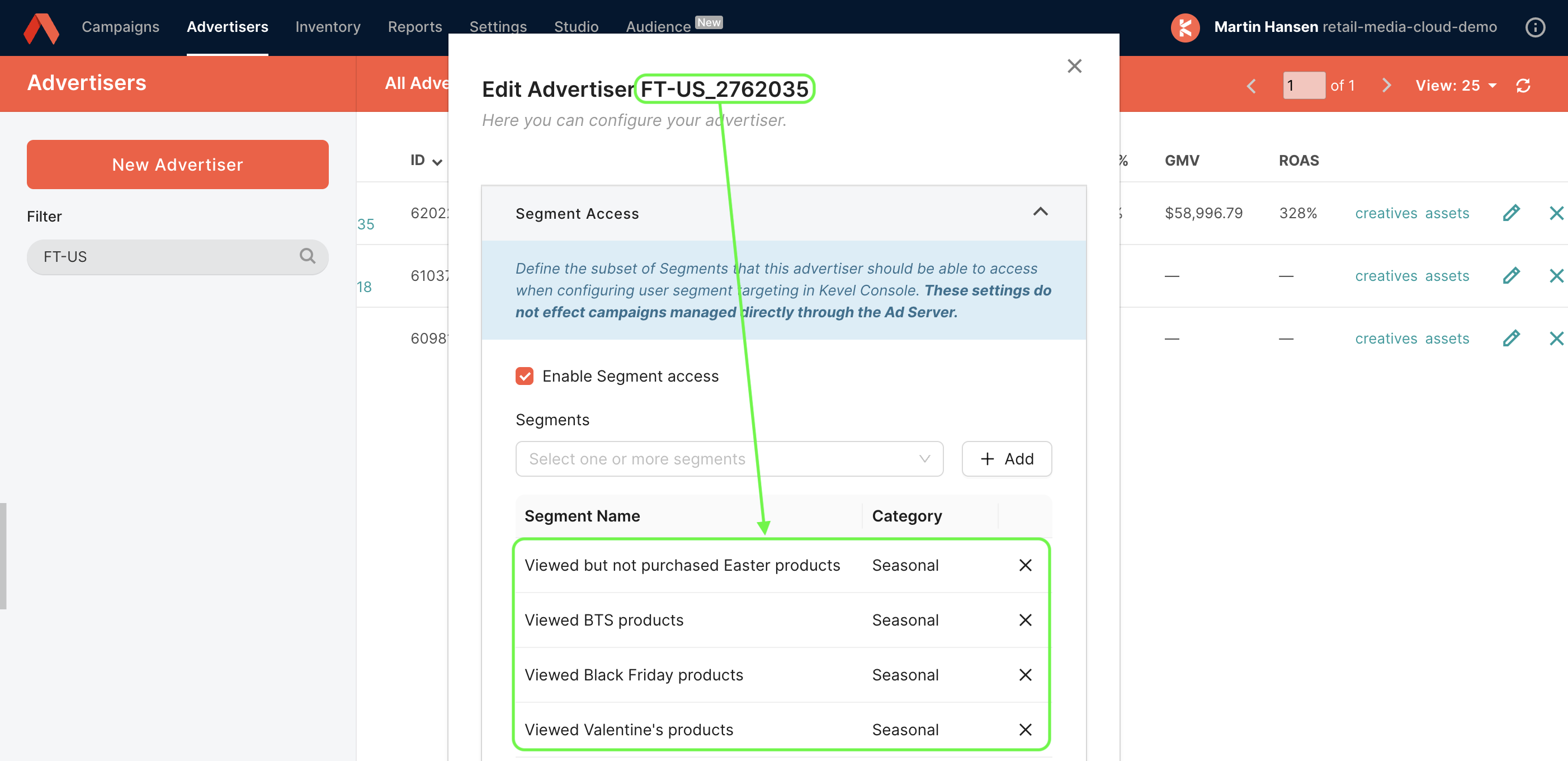Click the edit pencil for the $58,996.79 GMV row
The width and height of the screenshot is (1568, 761).
1511,213
